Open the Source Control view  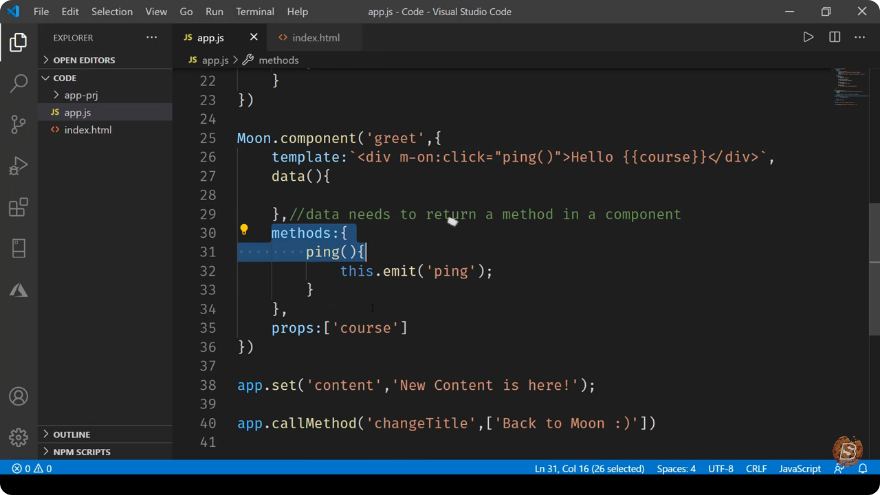tap(19, 124)
